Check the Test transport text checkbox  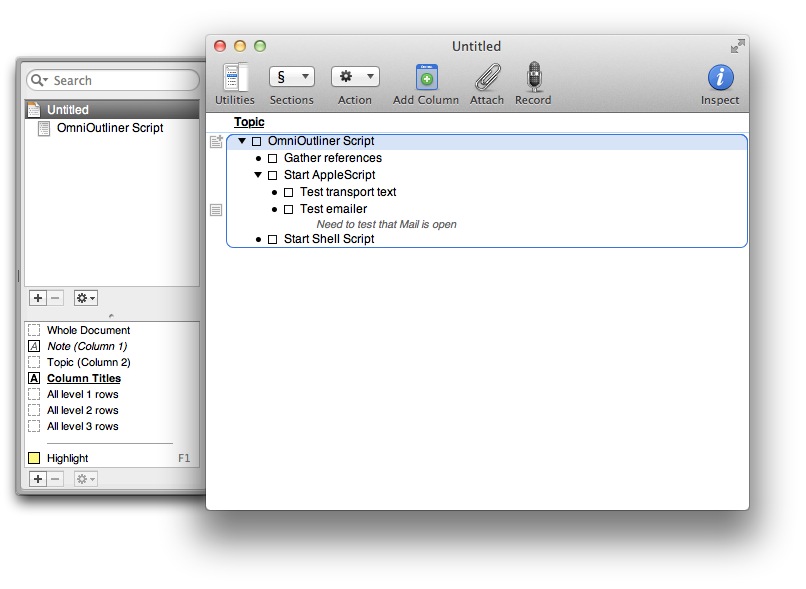pos(289,192)
